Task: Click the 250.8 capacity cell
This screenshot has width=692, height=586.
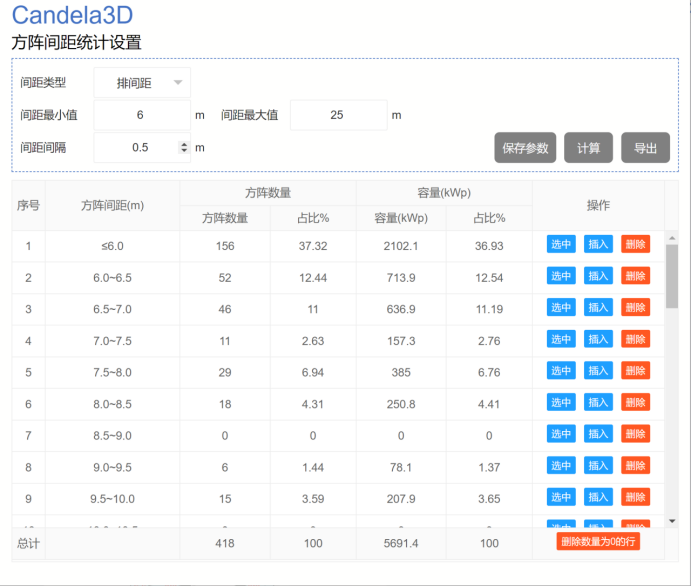Action: click(401, 404)
